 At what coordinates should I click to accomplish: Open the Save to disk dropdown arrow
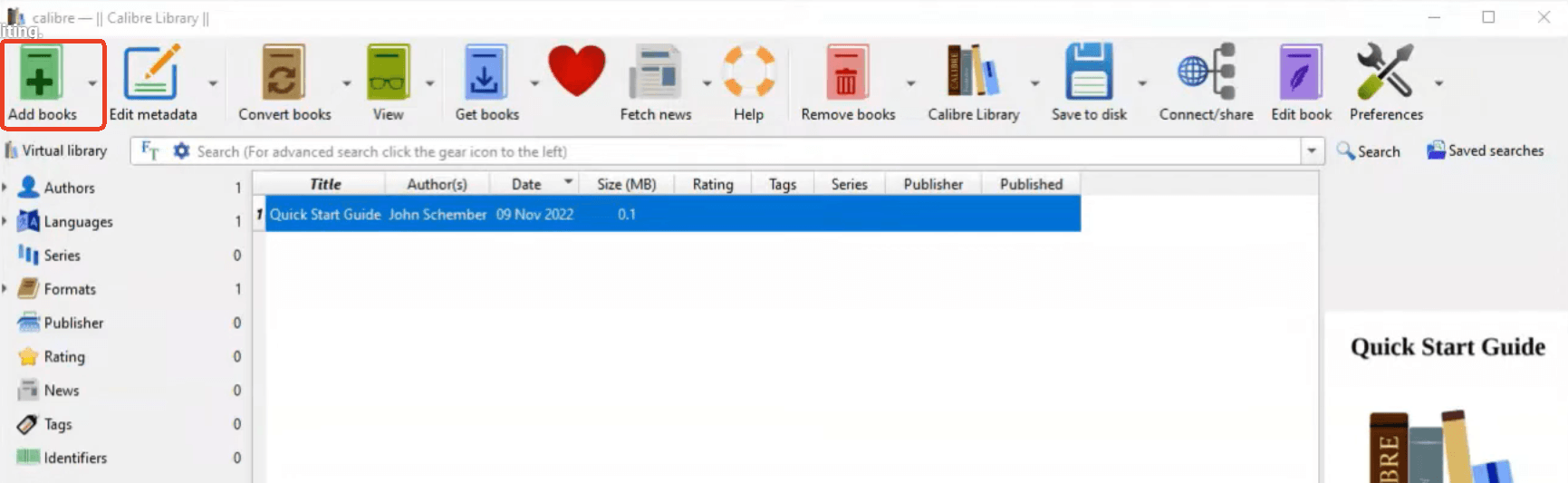[x=1142, y=83]
